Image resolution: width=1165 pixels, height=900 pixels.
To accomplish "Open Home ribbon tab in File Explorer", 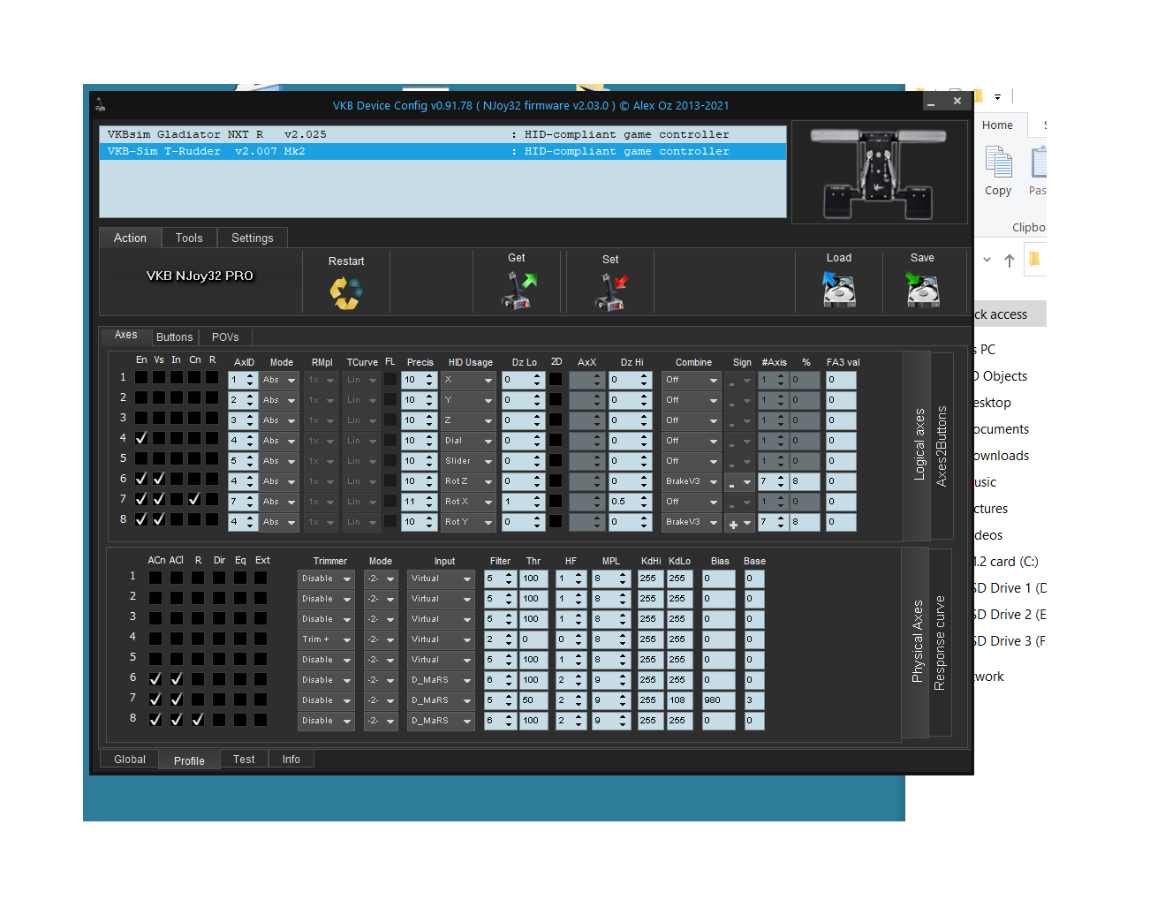I will click(997, 125).
